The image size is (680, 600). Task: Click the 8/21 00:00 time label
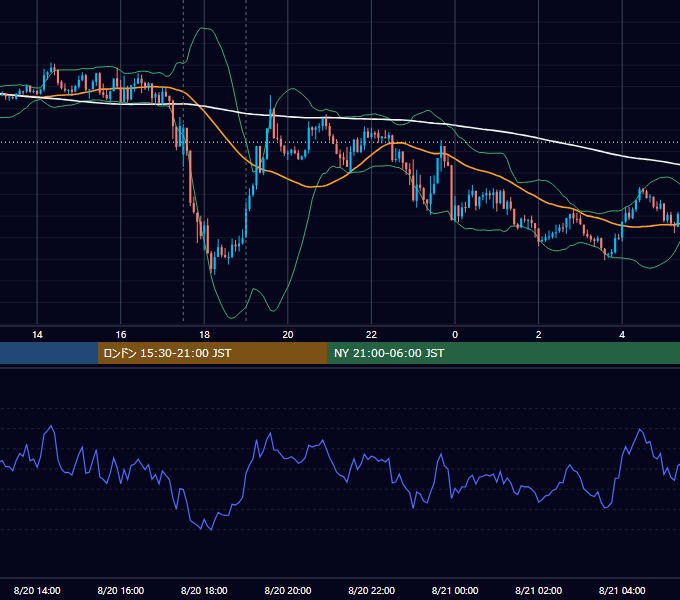click(455, 590)
